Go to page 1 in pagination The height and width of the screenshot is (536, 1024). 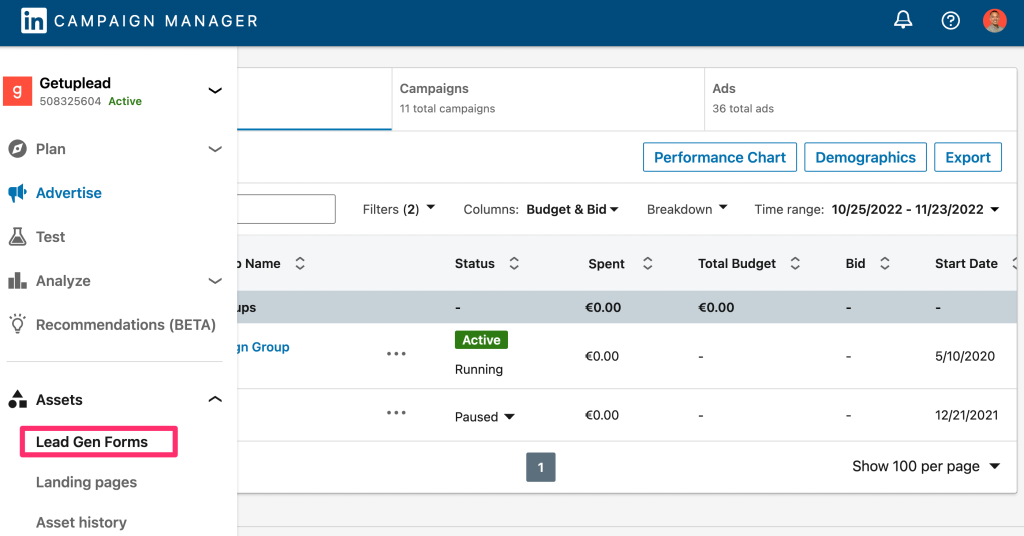[541, 467]
